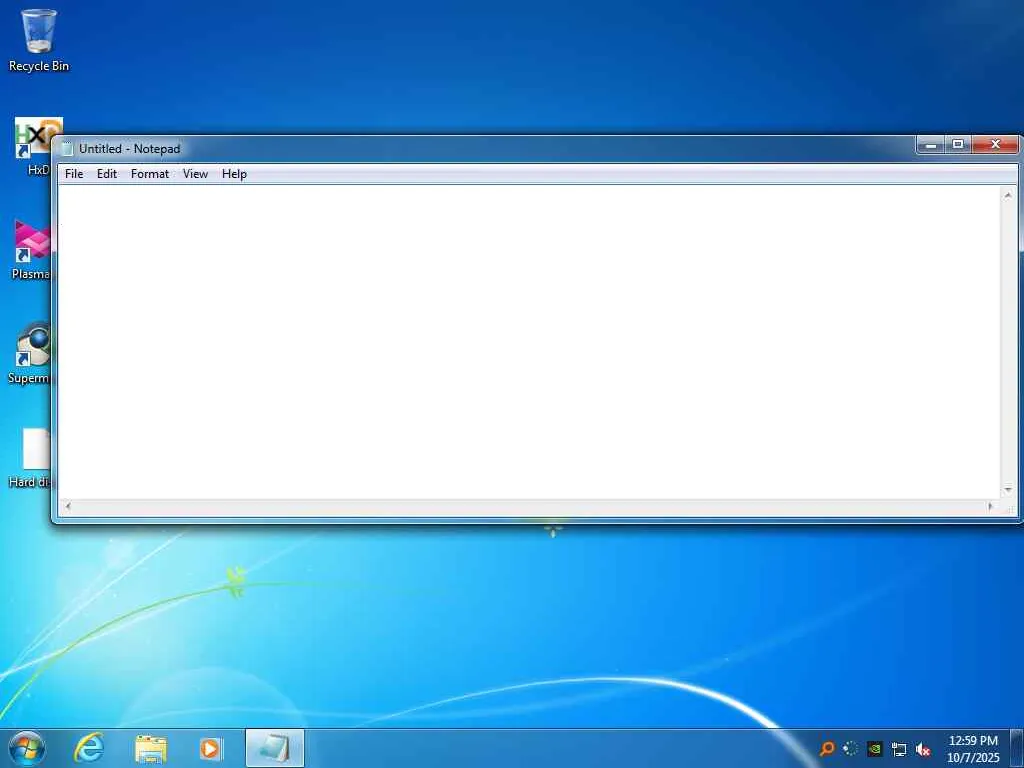Image resolution: width=1024 pixels, height=768 pixels.
Task: Click the Notepad title bar icon
Action: (x=67, y=149)
